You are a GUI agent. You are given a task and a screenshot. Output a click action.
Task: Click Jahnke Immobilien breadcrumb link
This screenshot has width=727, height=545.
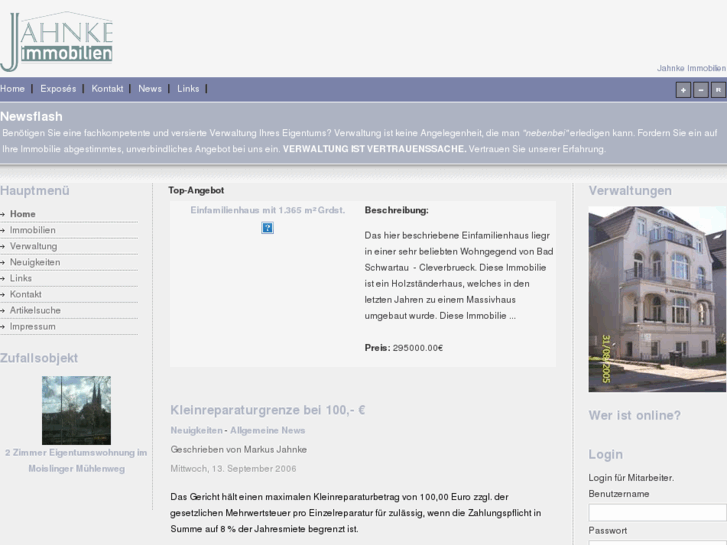pyautogui.click(x=691, y=68)
